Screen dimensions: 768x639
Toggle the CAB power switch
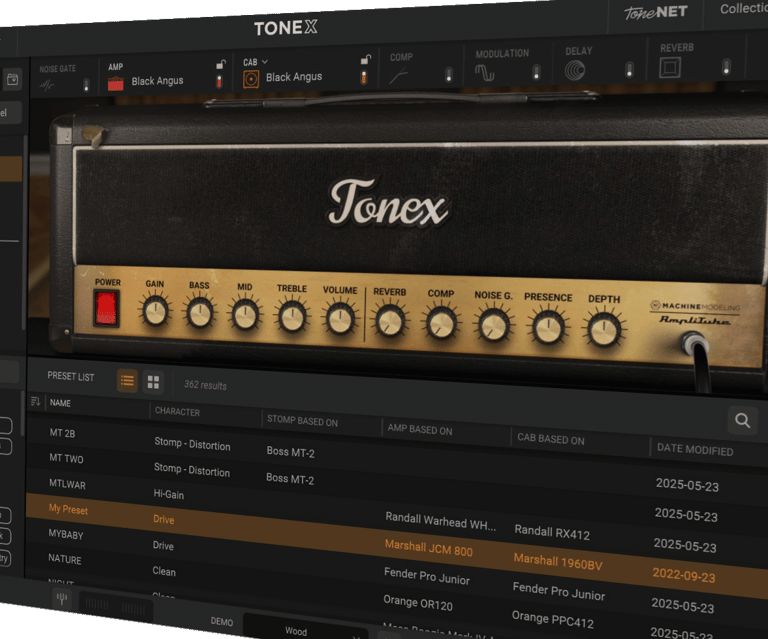point(363,76)
